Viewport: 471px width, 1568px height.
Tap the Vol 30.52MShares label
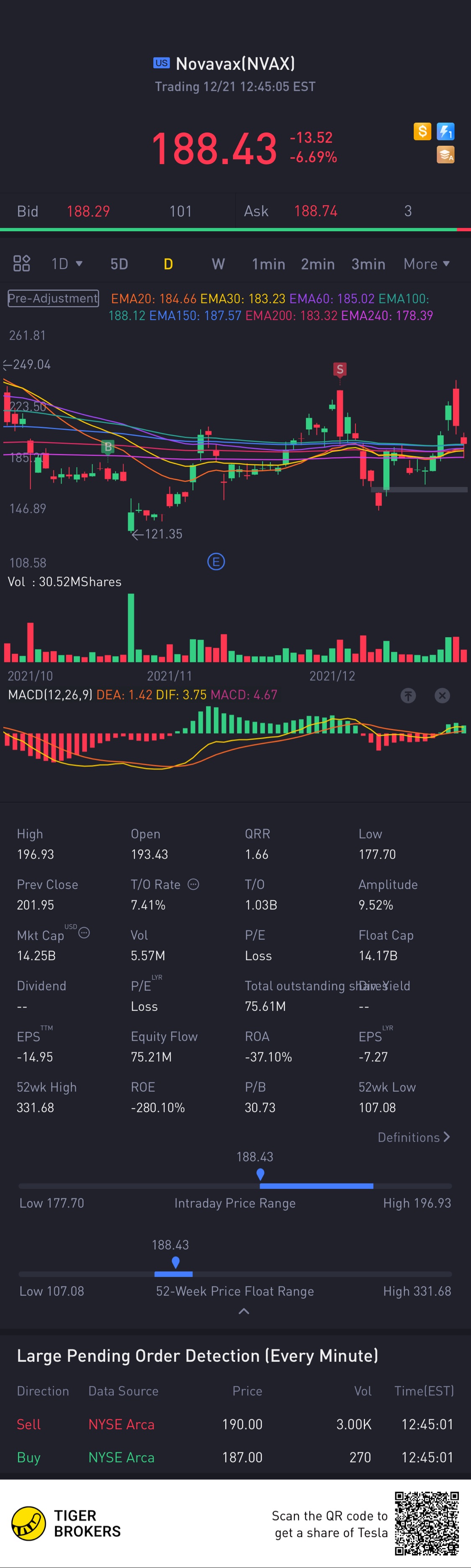click(64, 582)
